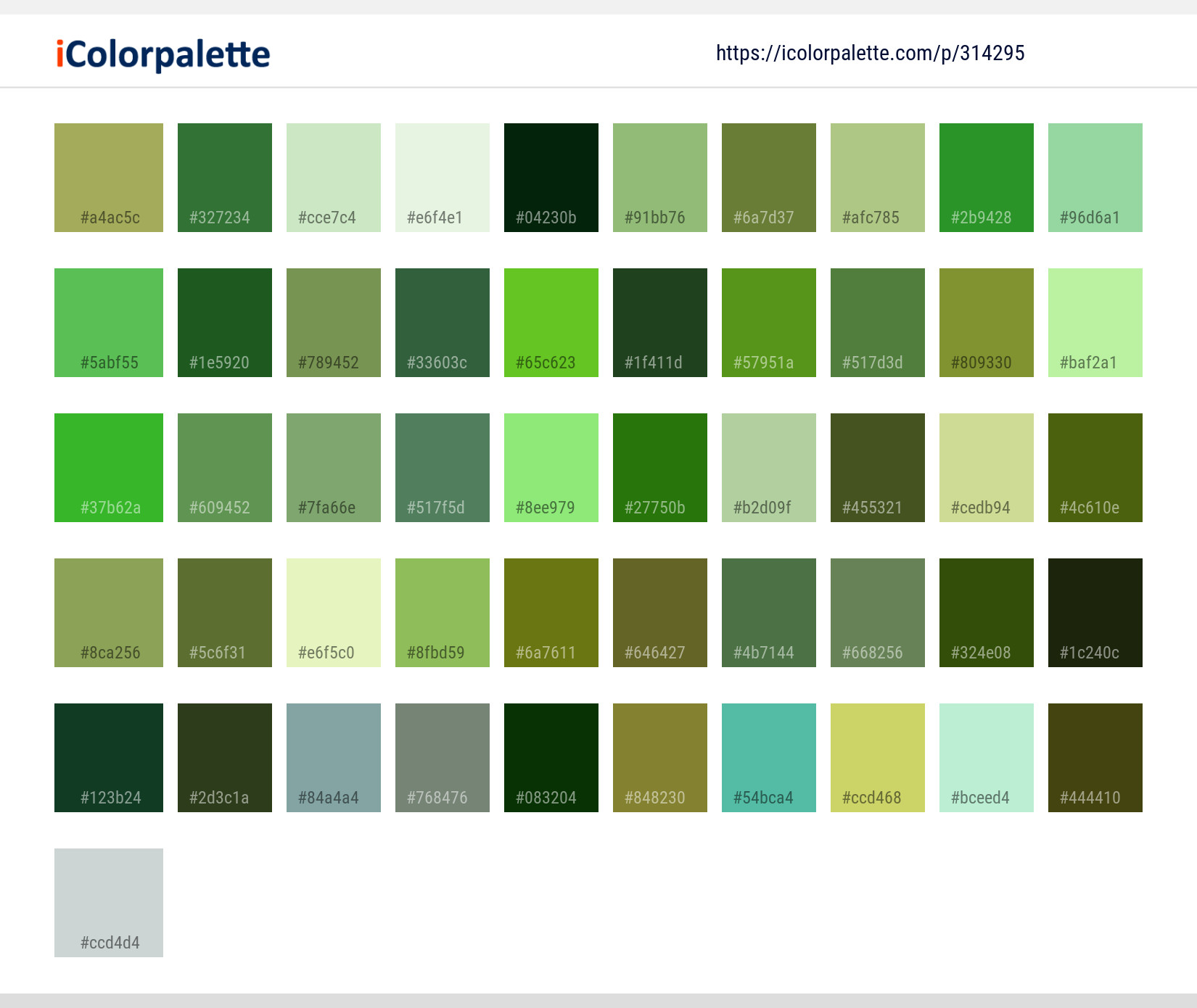Open the icolorpalette.com/p/314295 URL link
1197x1008 pixels.
870,53
